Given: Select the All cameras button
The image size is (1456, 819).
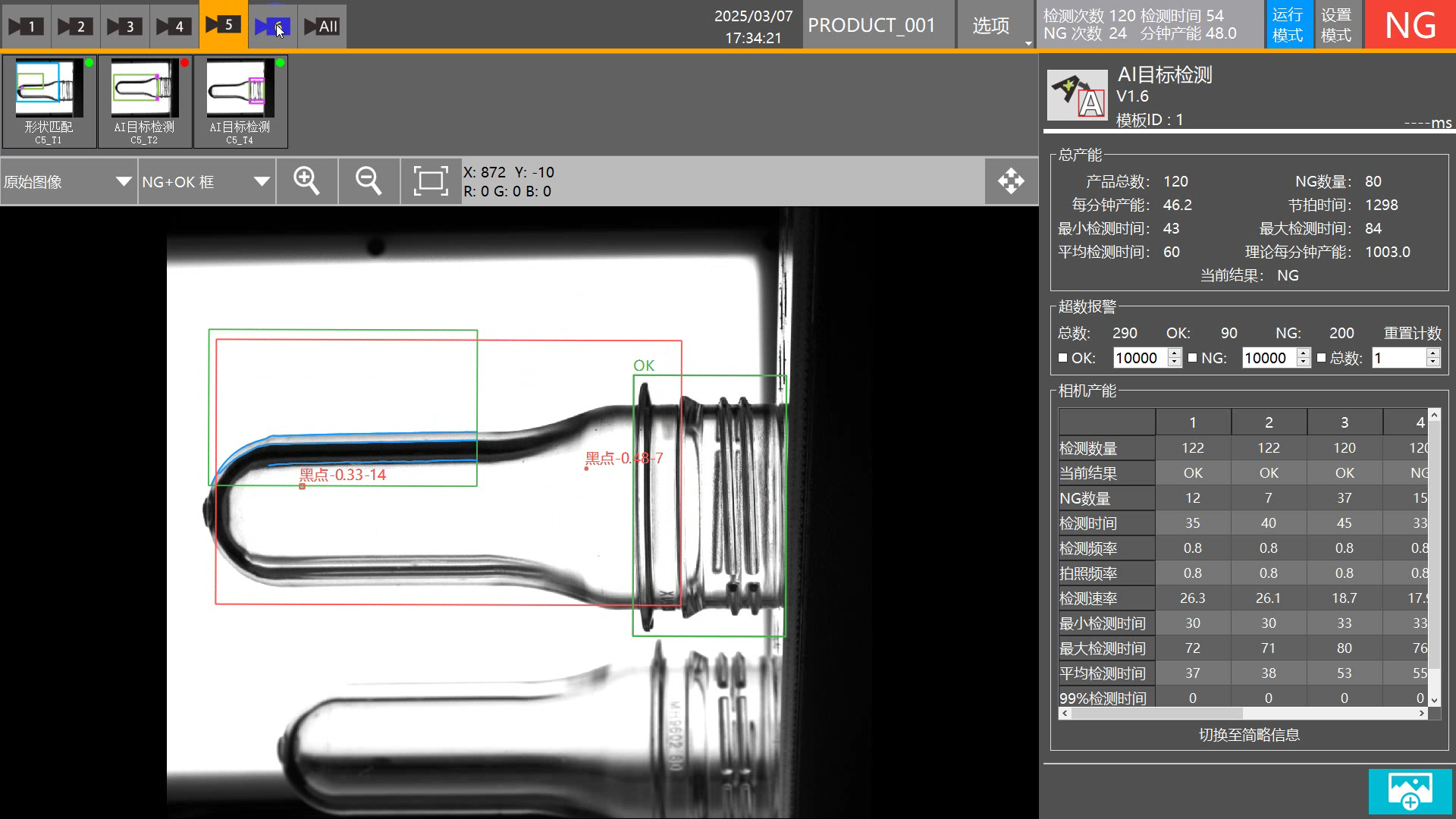Looking at the screenshot, I should pyautogui.click(x=322, y=27).
